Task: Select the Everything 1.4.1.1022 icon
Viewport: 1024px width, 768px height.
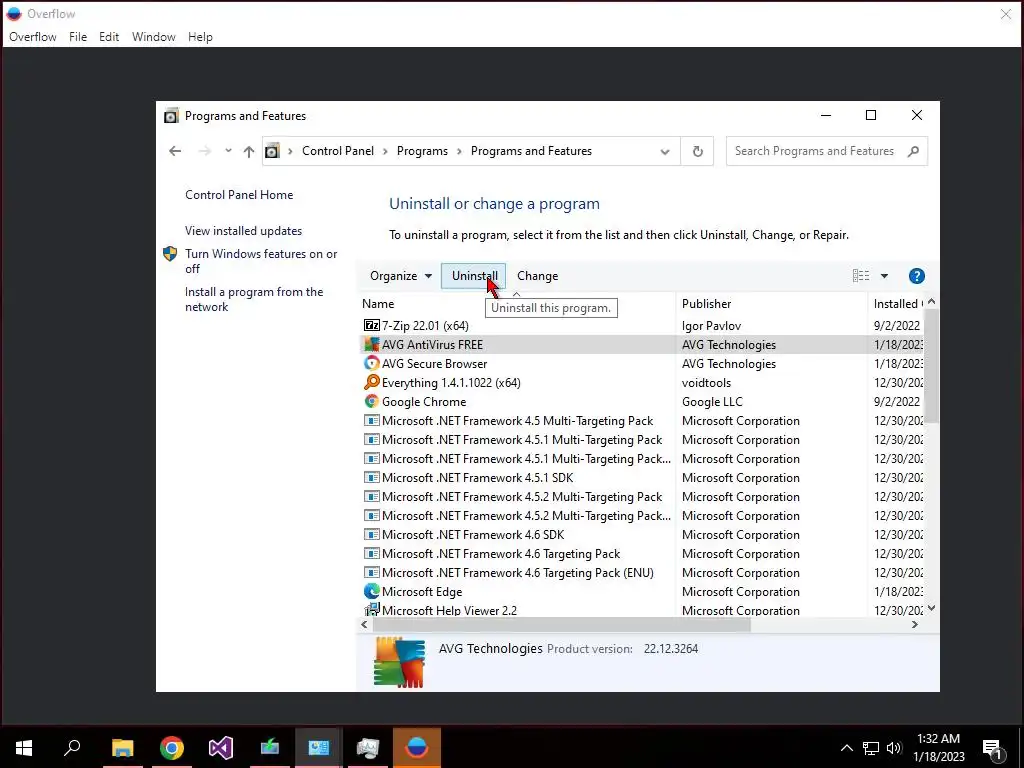Action: (x=372, y=382)
